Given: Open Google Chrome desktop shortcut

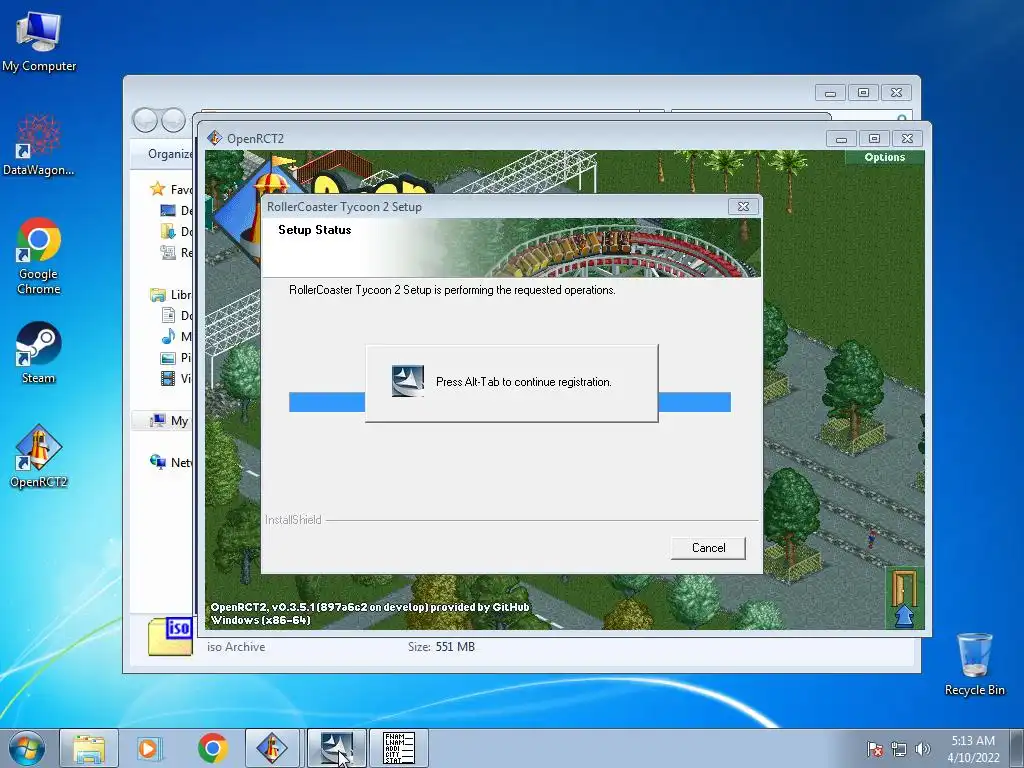Looking at the screenshot, I should pyautogui.click(x=39, y=256).
